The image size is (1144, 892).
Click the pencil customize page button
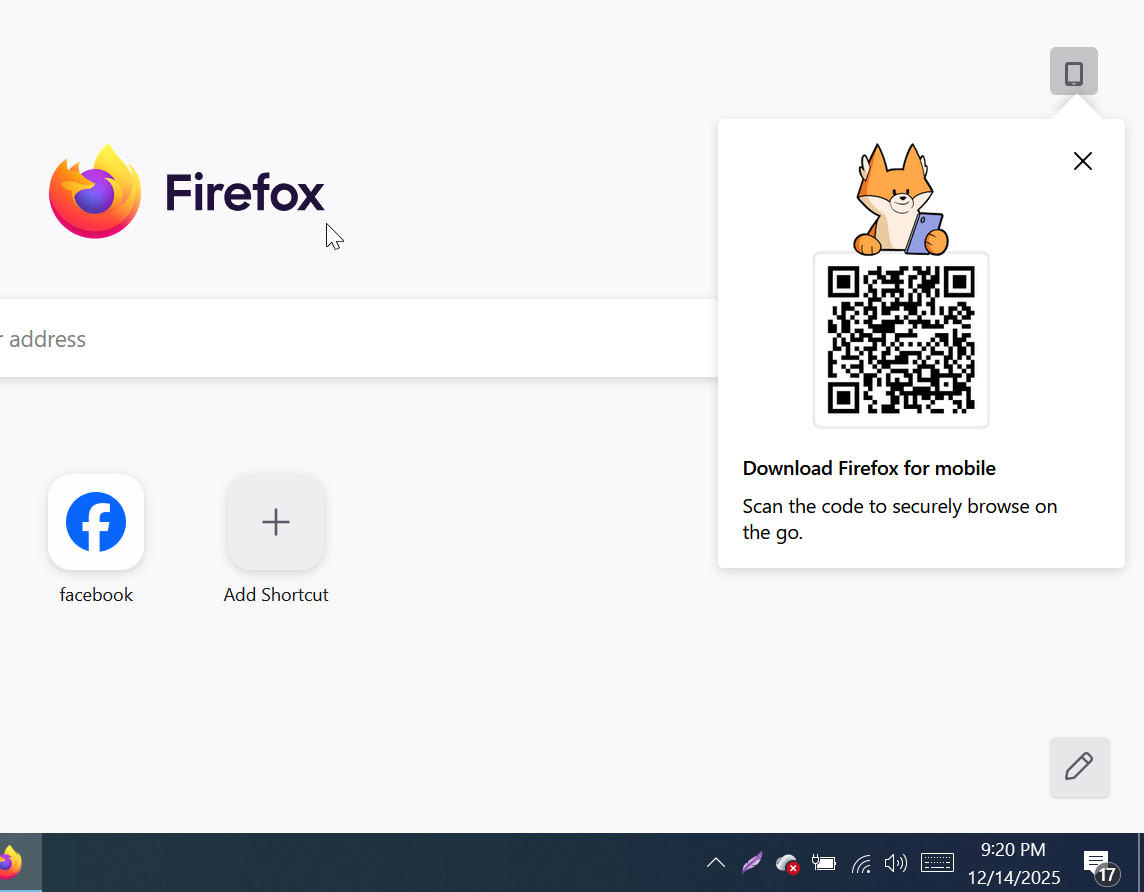click(1079, 767)
